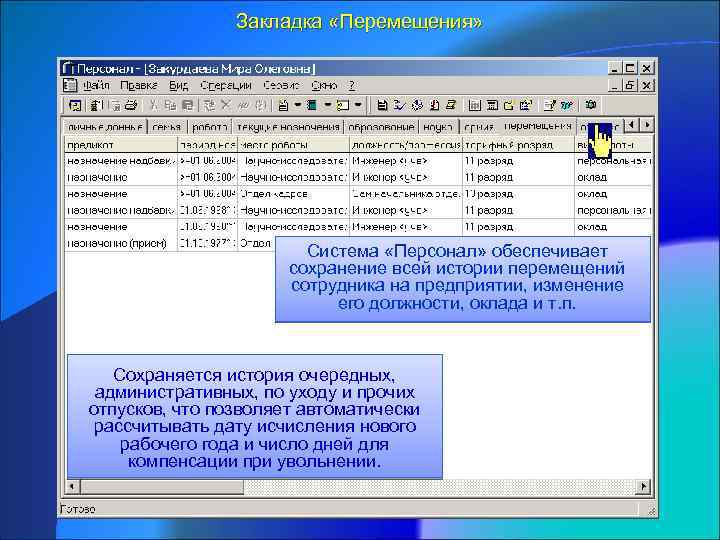Open dropdown arrow next to yellow card icon
Image resolution: width=720 pixels, height=540 pixels.
click(x=358, y=105)
